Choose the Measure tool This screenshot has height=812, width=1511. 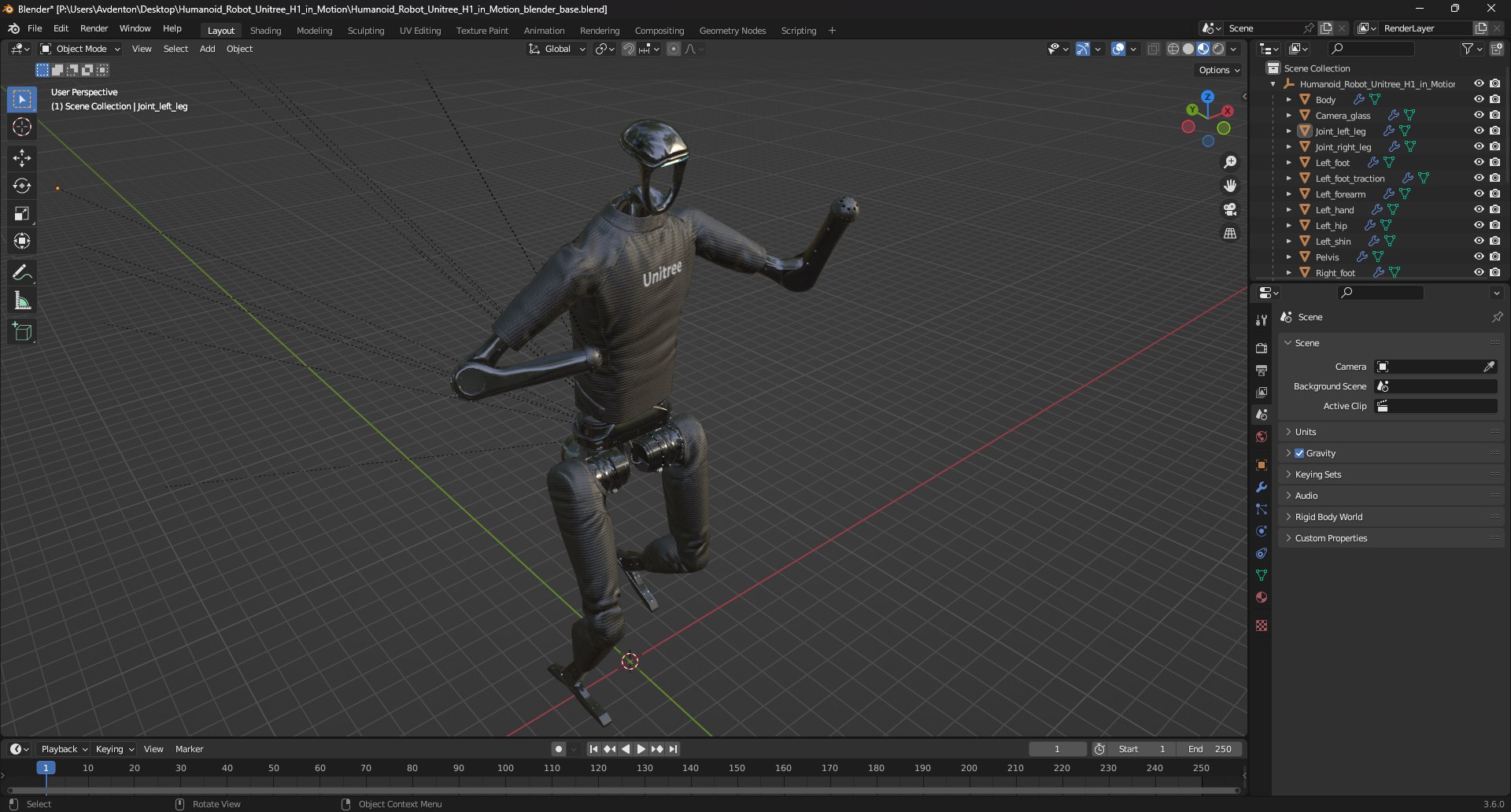click(x=22, y=301)
